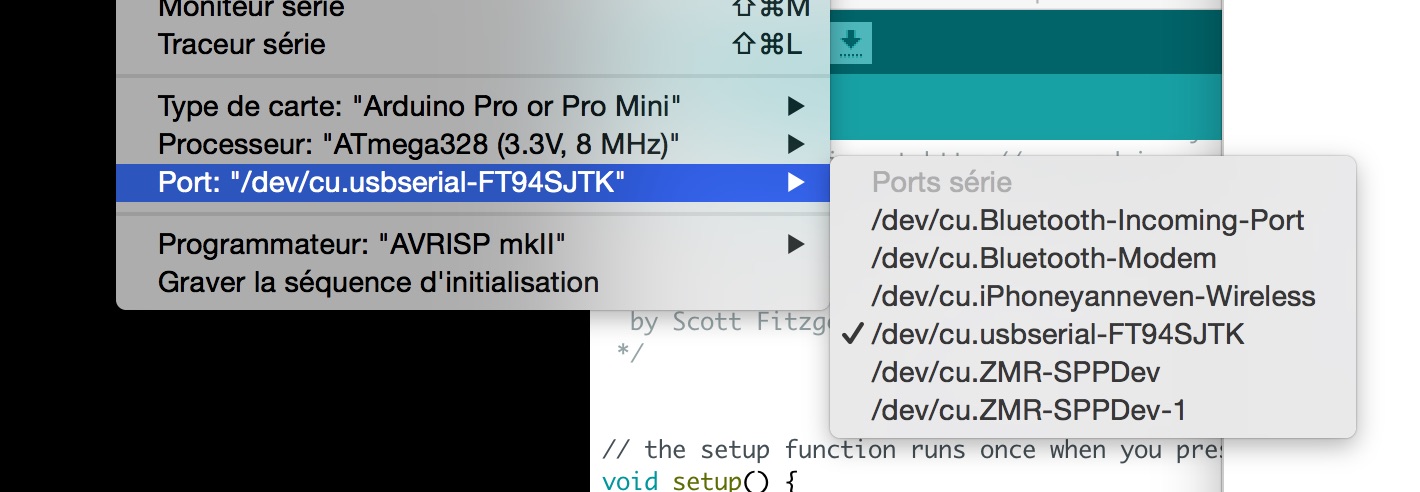
Task: Toggle the checked /dev/cu.usbserial-FT94SJTK port
Action: tap(1058, 334)
